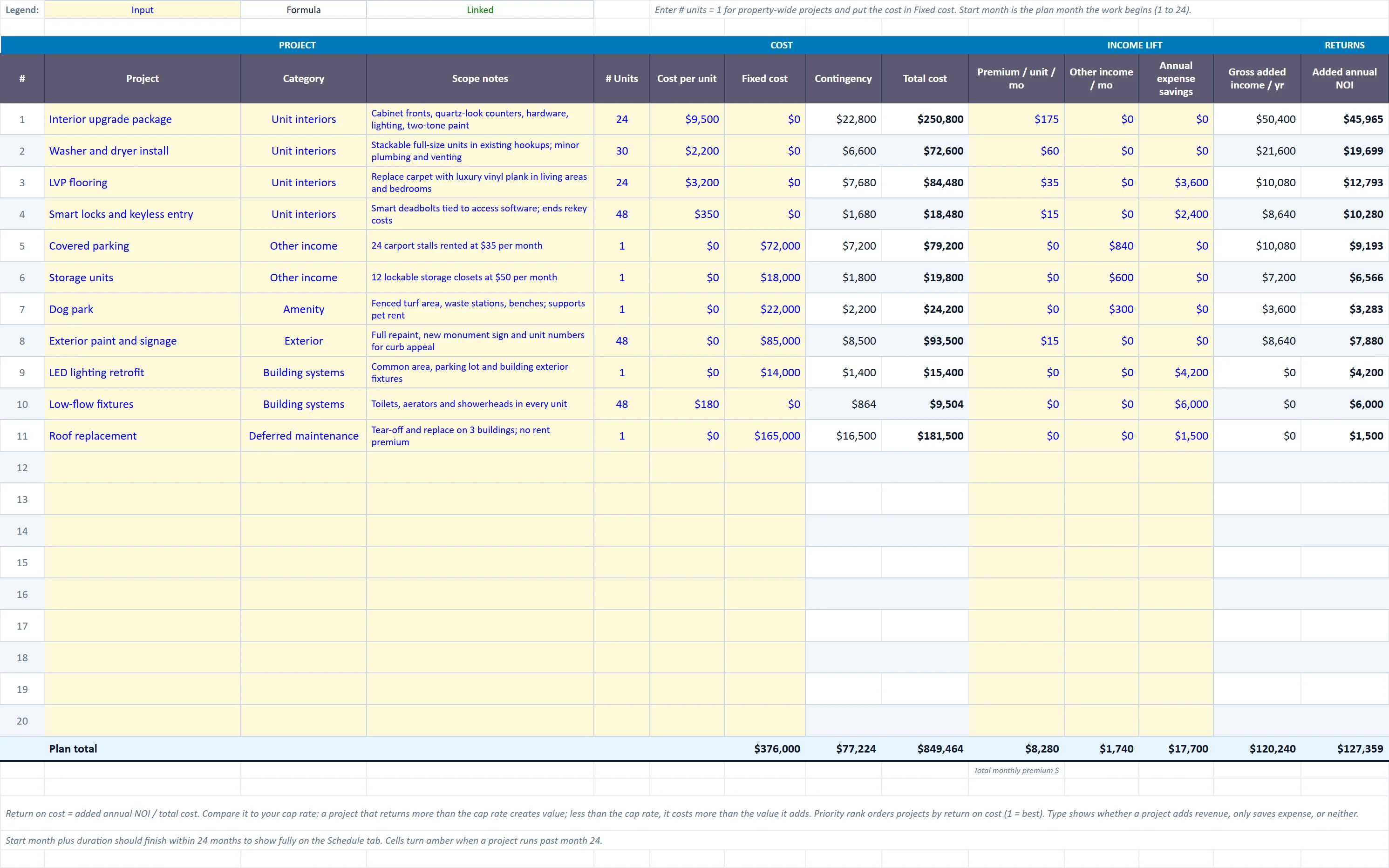Select the empty category input cell in row 15
The width and height of the screenshot is (1389, 868).
pos(303,563)
